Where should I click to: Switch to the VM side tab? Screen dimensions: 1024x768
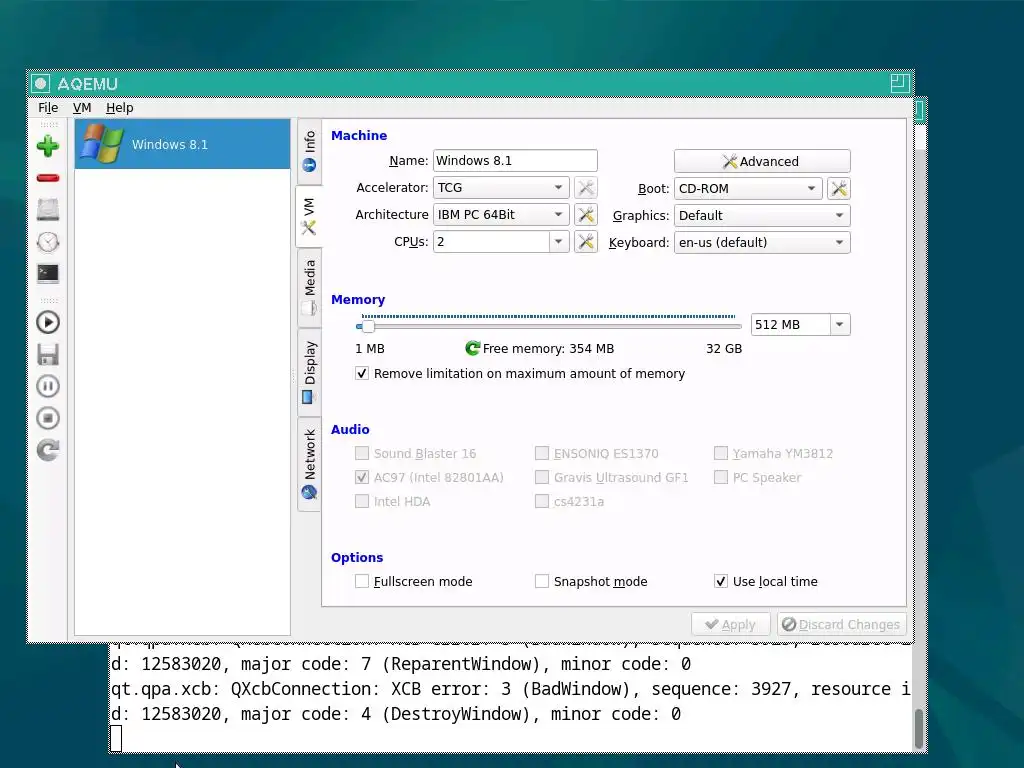309,216
